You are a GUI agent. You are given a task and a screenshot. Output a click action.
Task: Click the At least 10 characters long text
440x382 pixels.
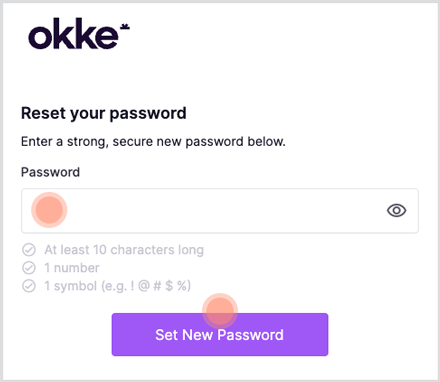tap(124, 250)
